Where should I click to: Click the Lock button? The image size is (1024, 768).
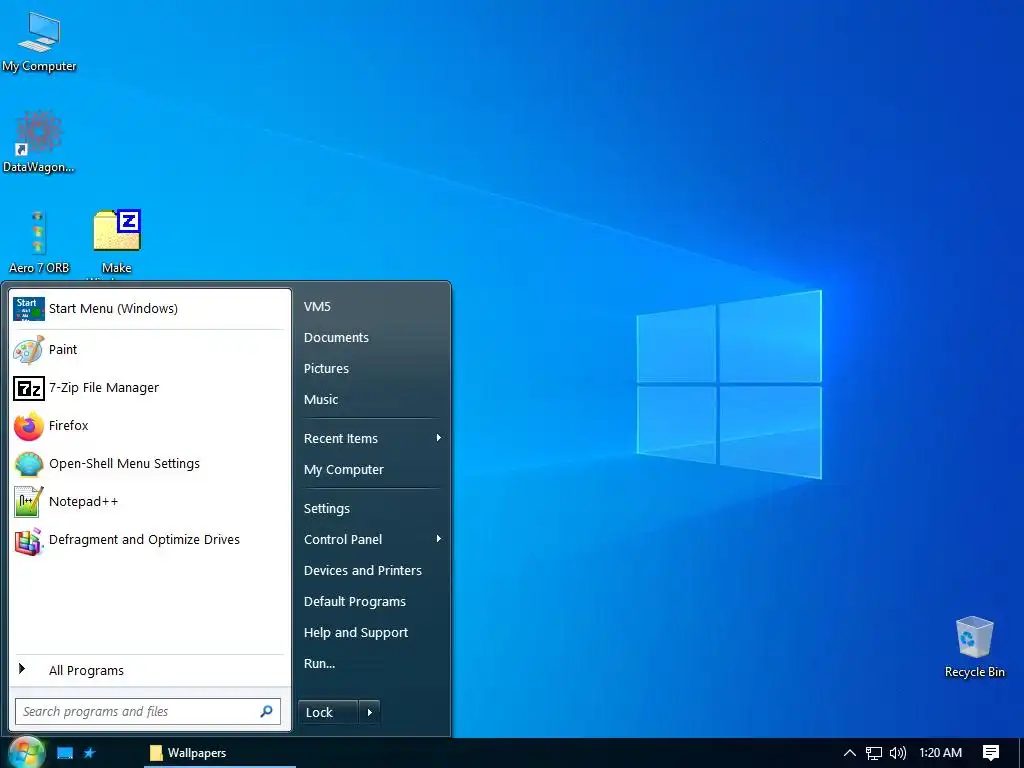[x=328, y=712]
